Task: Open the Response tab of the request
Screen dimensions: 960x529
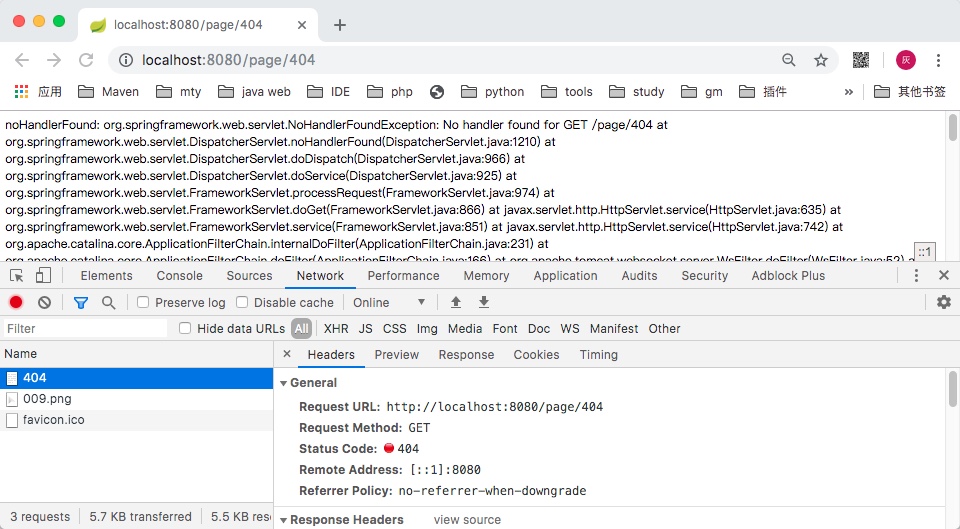Action: point(466,355)
